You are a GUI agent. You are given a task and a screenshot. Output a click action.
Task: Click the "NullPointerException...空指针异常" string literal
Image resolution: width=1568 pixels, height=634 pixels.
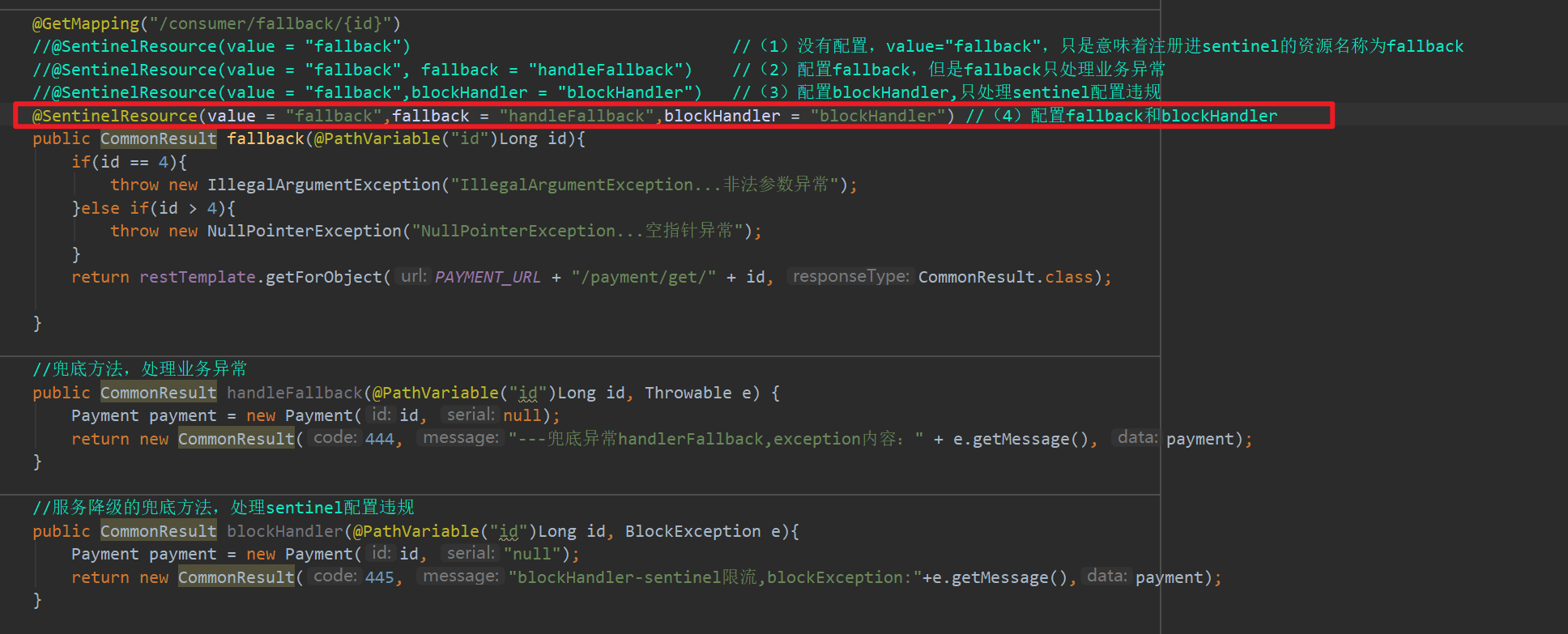[577, 231]
